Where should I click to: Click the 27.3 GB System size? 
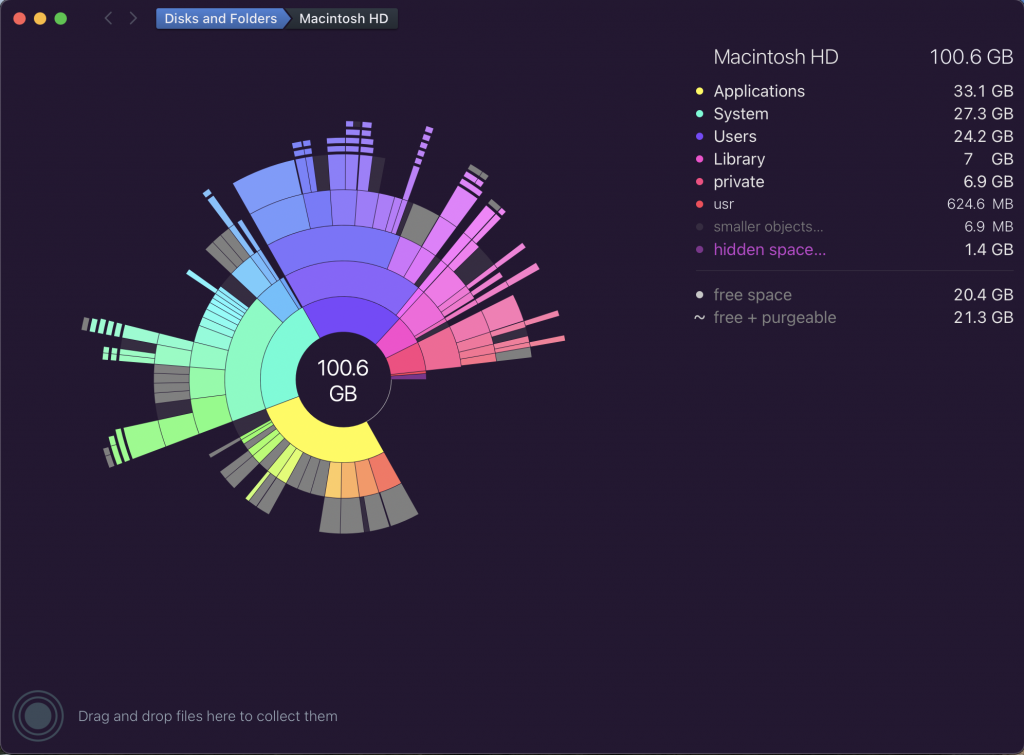984,114
